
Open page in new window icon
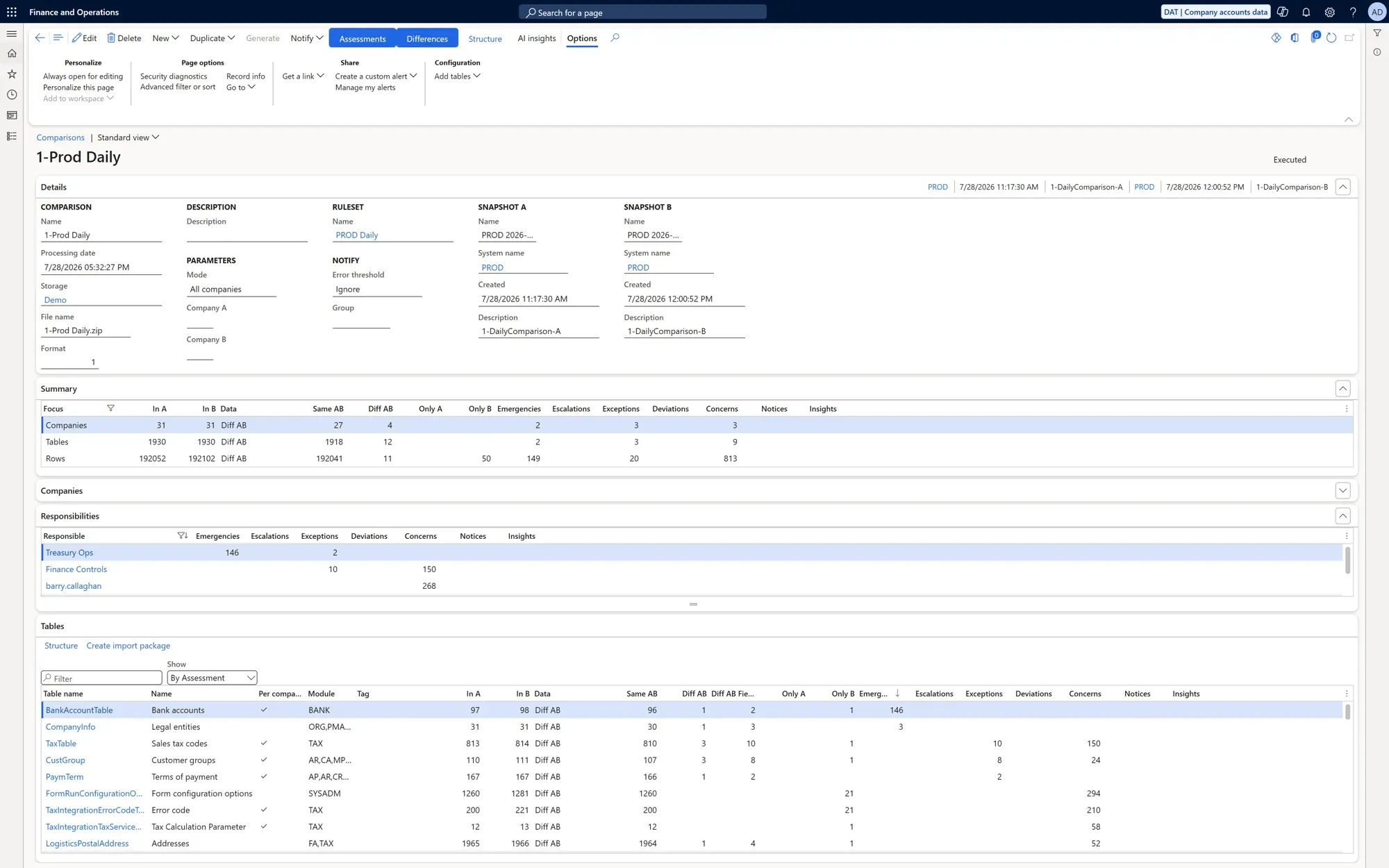(x=1349, y=38)
